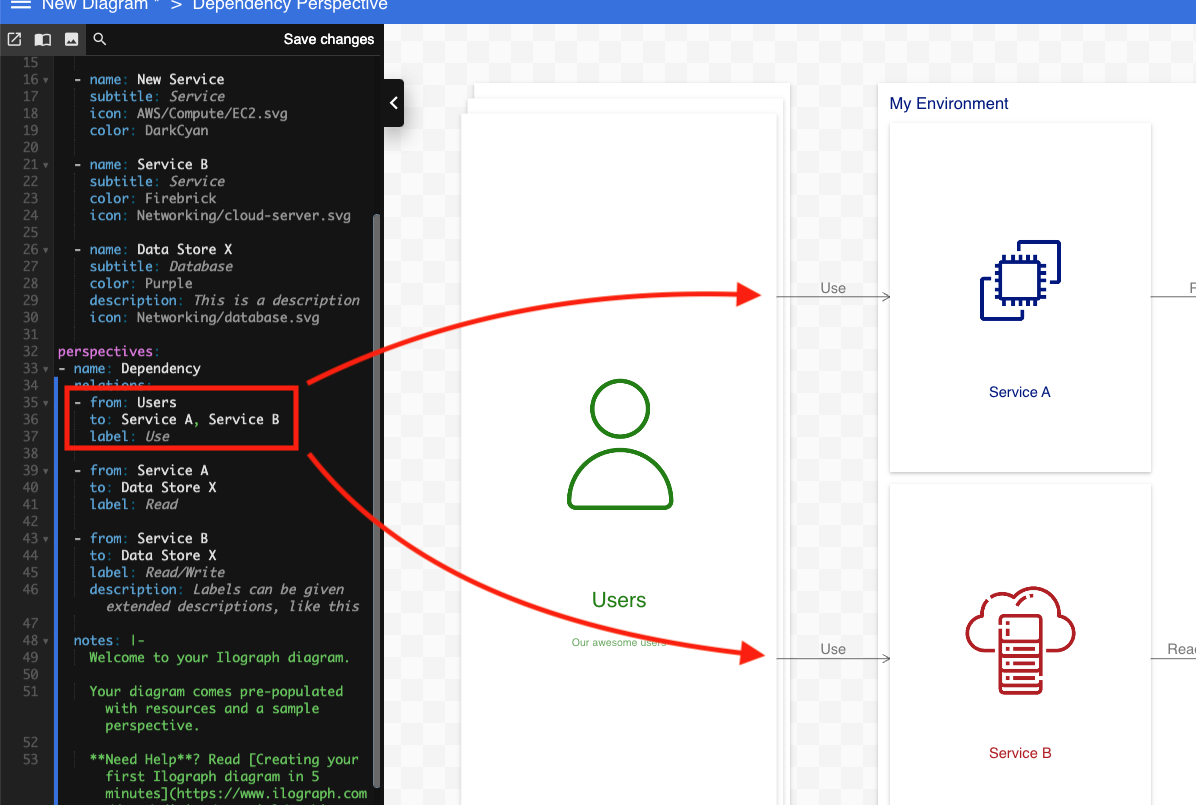
Task: Click the New Diagram breadcrumb label
Action: 97,6
